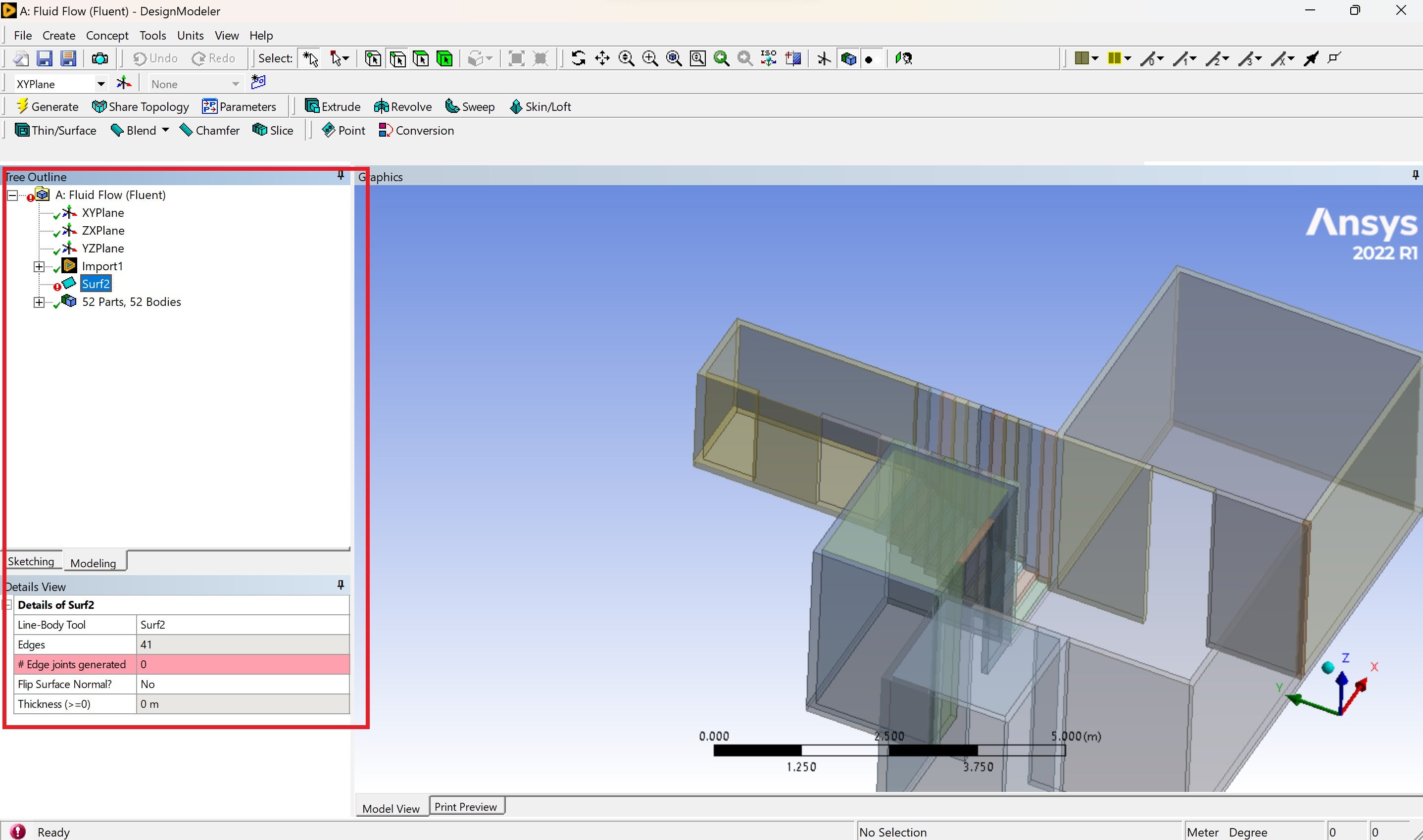This screenshot has height=840, width=1423.
Task: Click the Thickness value field
Action: pyautogui.click(x=242, y=703)
